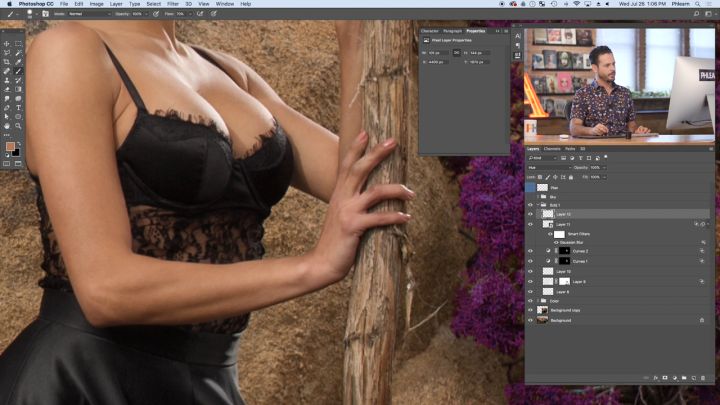Switch to the Paths tab

(x=570, y=149)
